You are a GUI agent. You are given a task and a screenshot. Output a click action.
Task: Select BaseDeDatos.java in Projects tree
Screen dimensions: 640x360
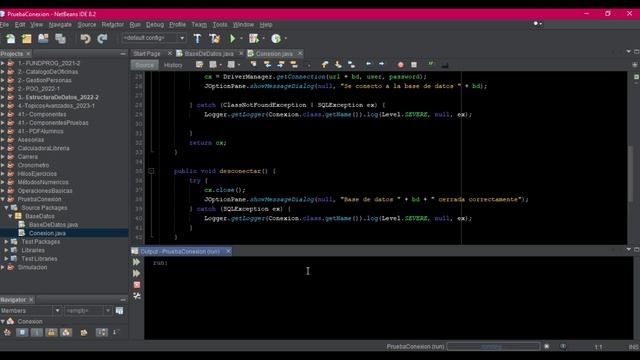click(x=53, y=224)
